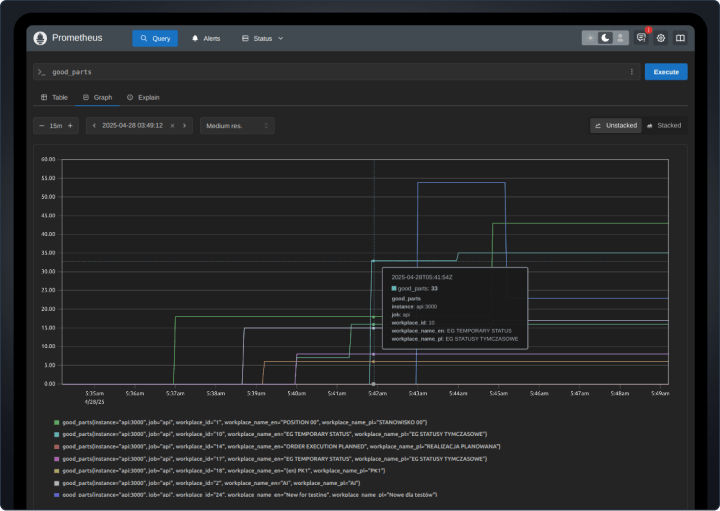The image size is (720, 511).
Task: Switch to the Explain tab
Action: click(143, 97)
